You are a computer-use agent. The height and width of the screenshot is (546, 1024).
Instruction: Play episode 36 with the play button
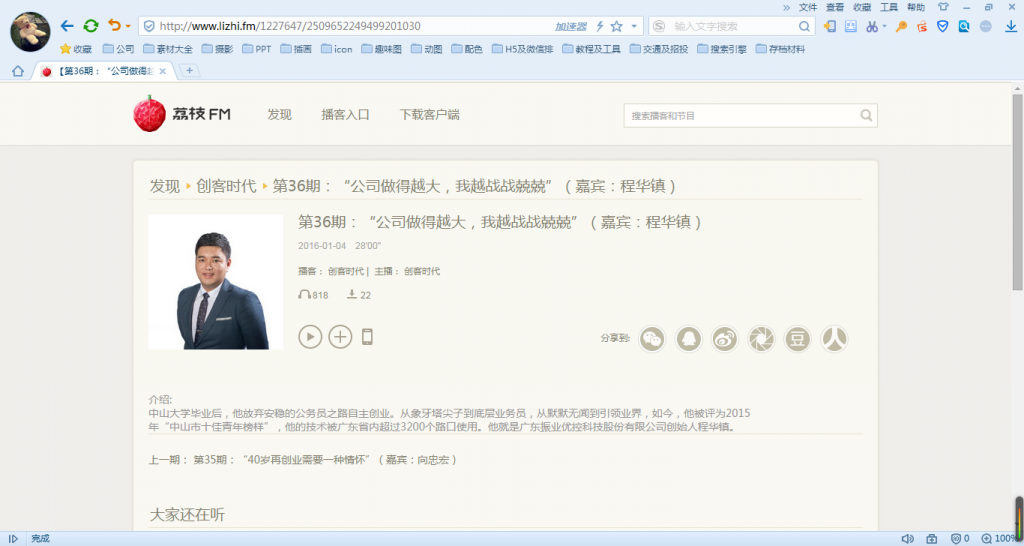tap(310, 337)
